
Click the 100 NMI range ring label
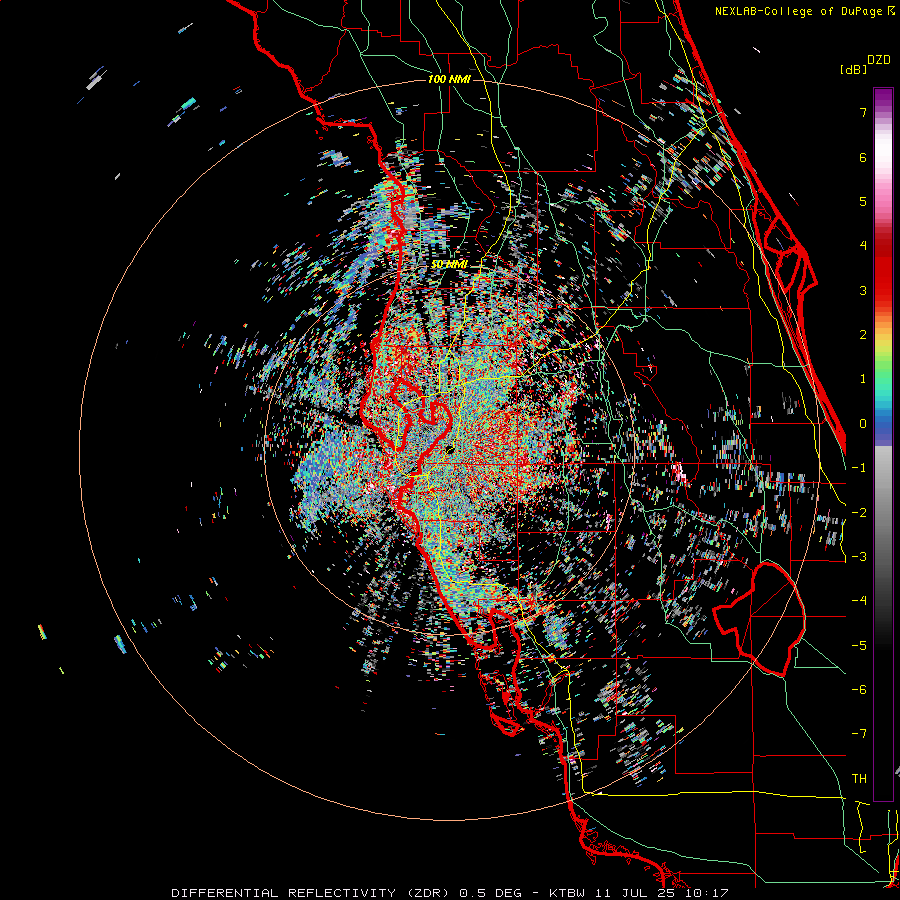(449, 79)
